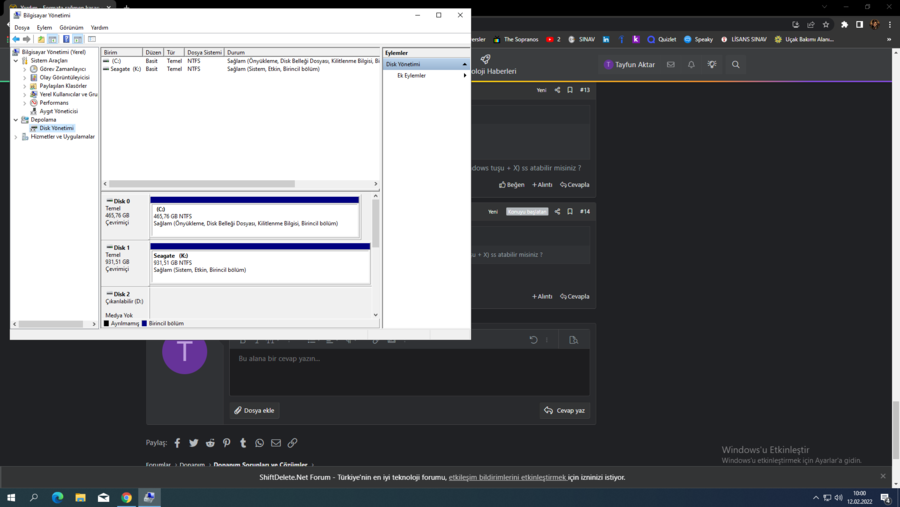Screen dimensions: 900x507
Task: Click the back arrow in Computer Management toolbar
Action: point(16,39)
